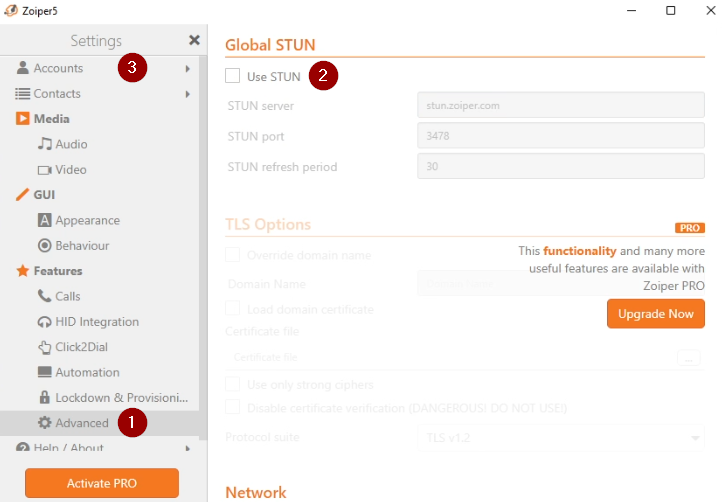Click the Media play icon

22,118
